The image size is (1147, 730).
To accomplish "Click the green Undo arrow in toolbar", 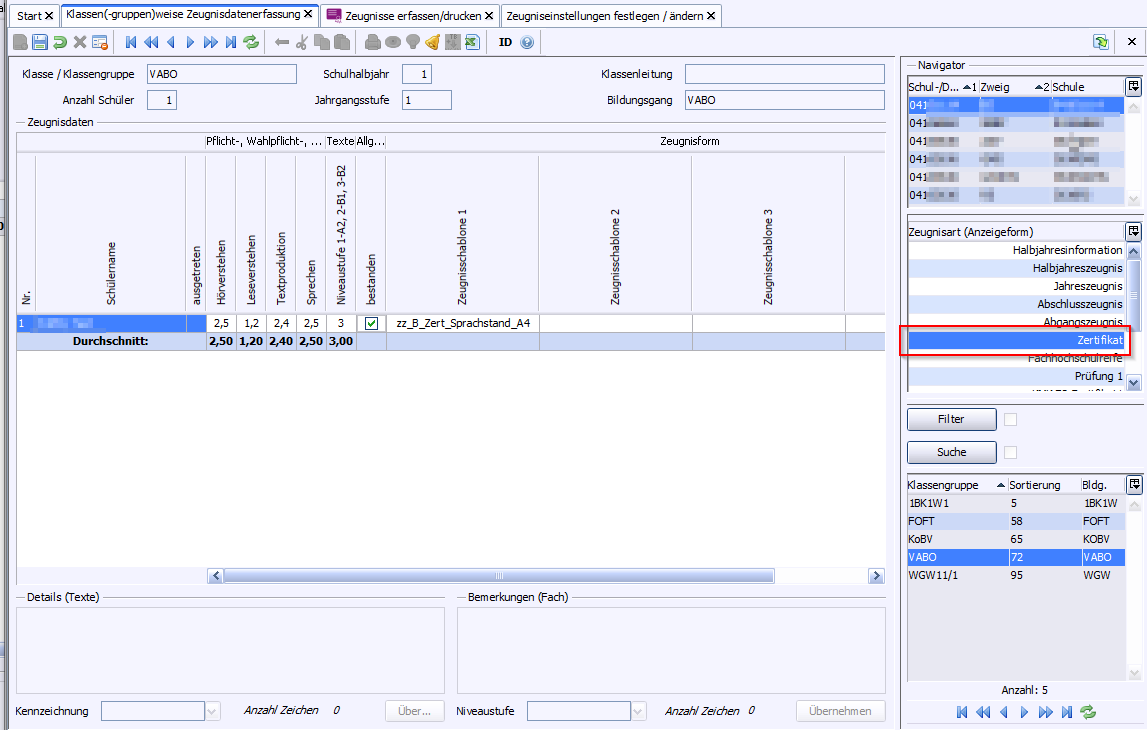I will coord(60,42).
